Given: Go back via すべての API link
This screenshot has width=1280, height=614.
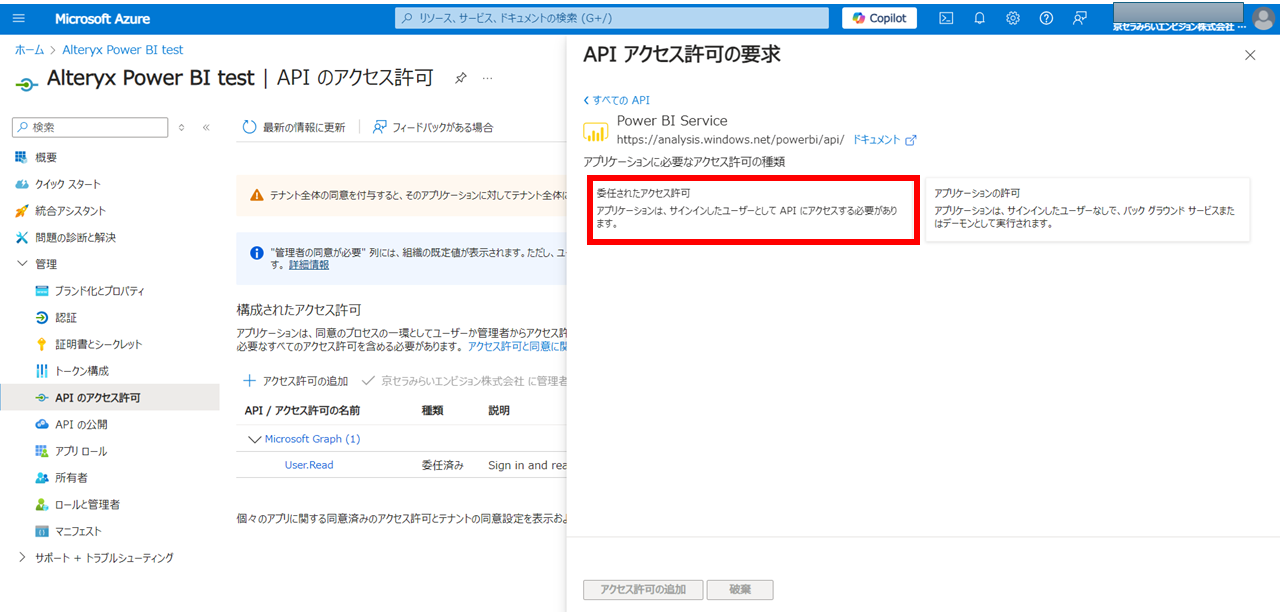Looking at the screenshot, I should 616,100.
